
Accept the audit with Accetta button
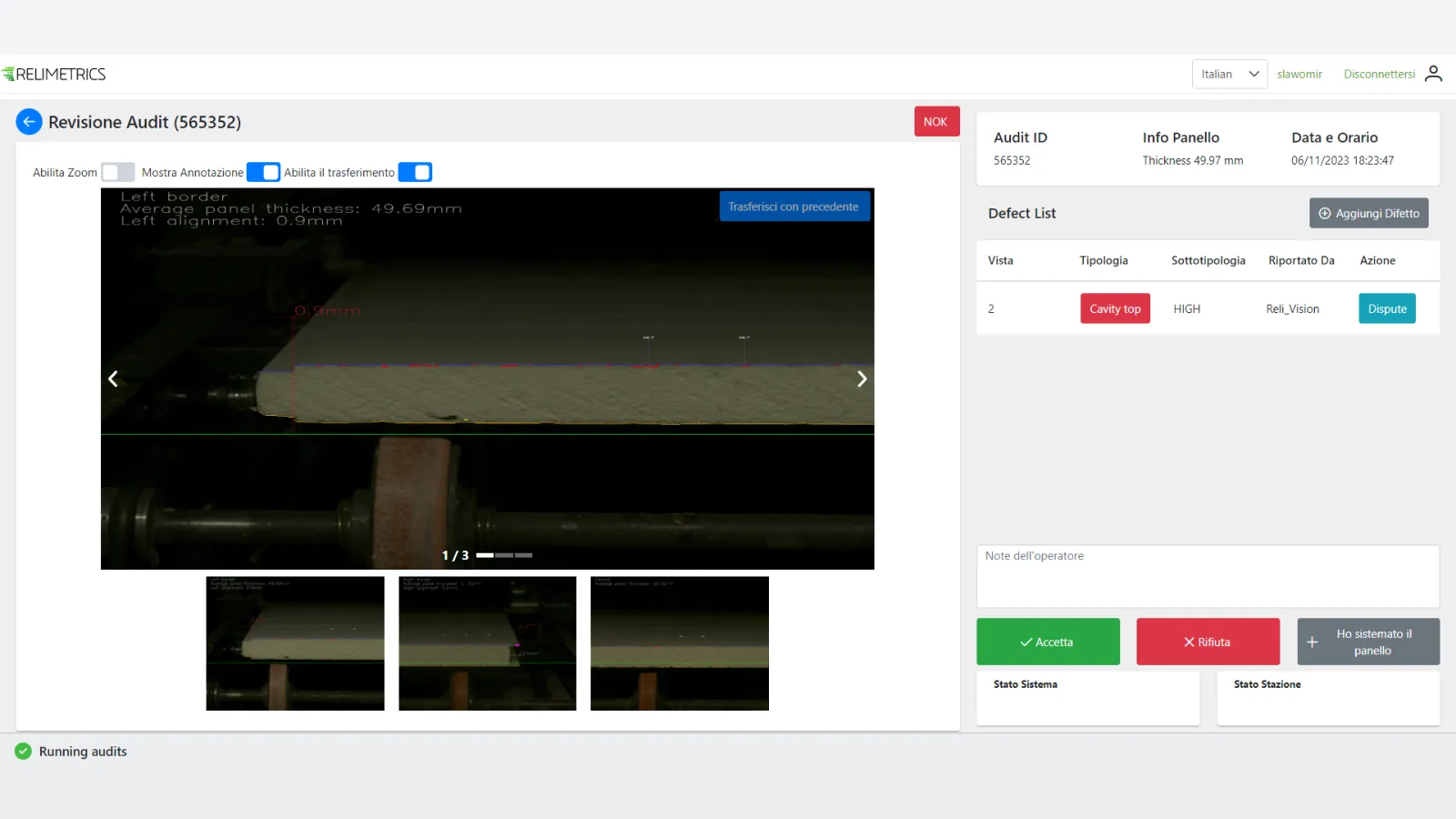(1047, 642)
